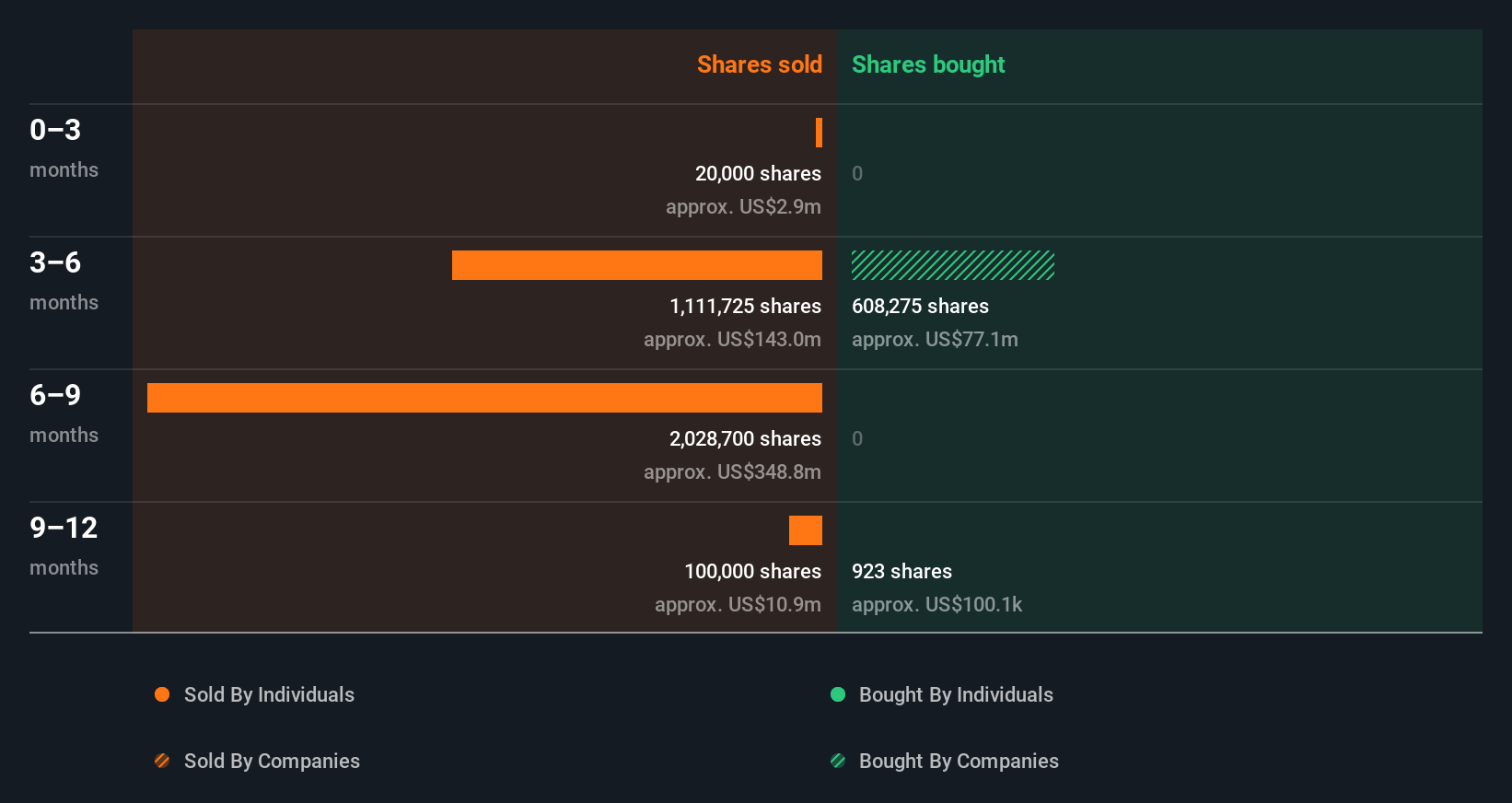Click the 923 shares value

click(x=901, y=571)
